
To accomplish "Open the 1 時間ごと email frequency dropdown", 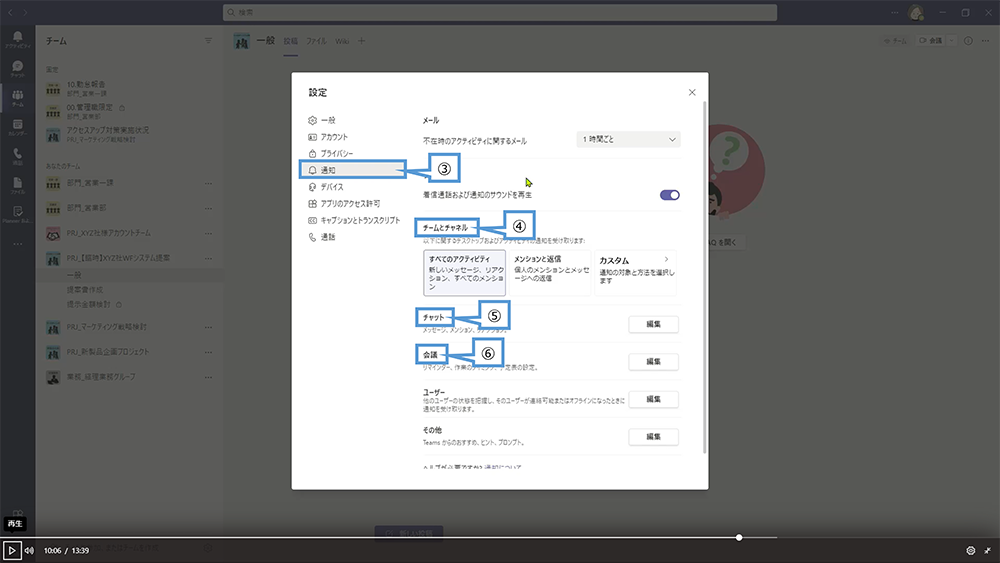I will 628,139.
